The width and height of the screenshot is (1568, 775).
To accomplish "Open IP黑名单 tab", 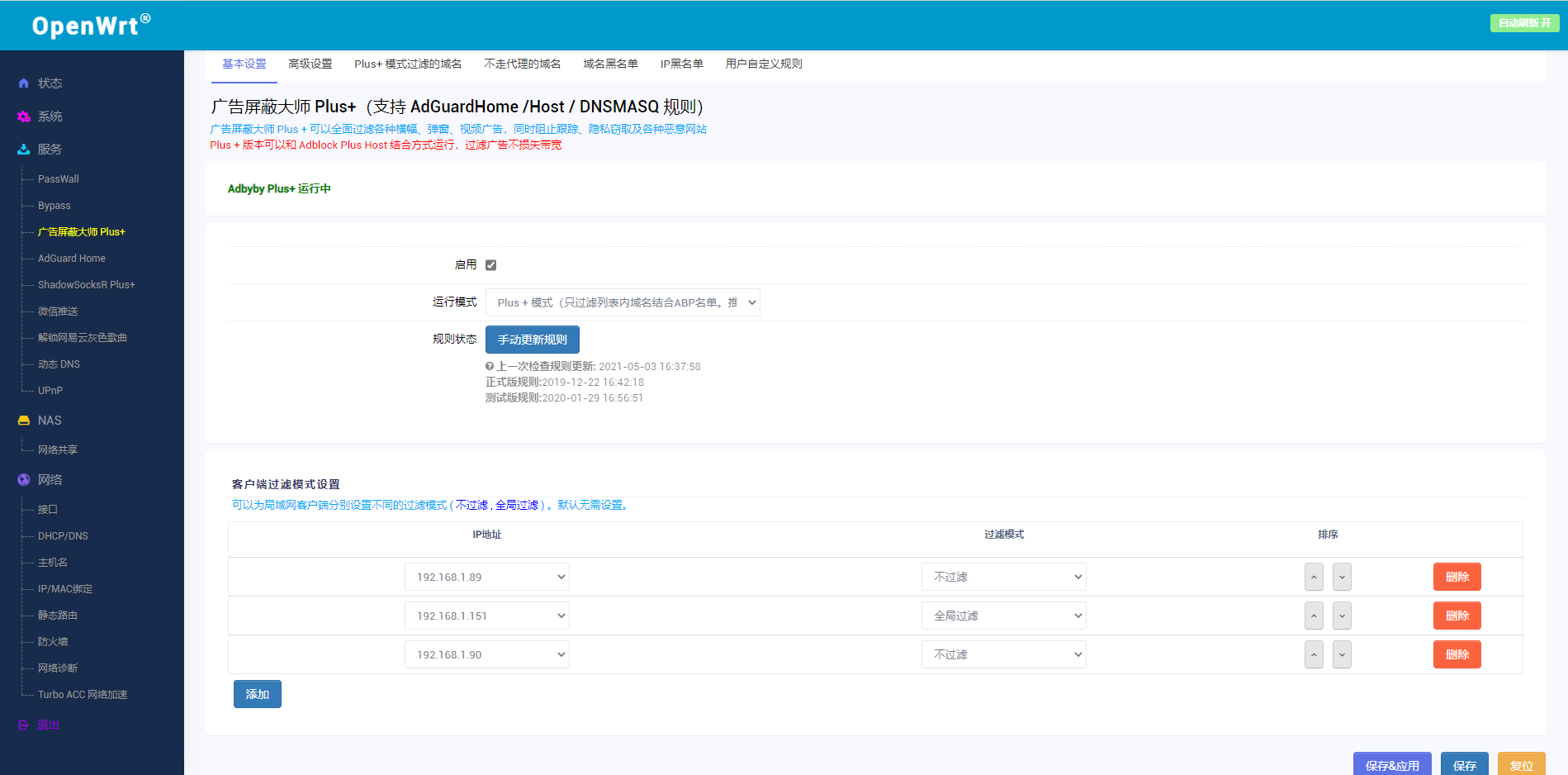I will [682, 64].
